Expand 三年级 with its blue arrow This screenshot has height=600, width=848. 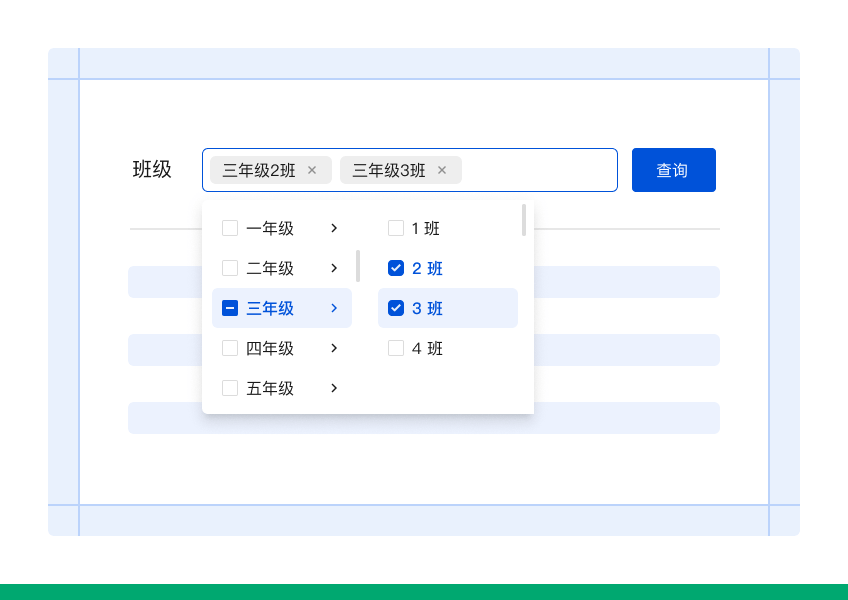tap(334, 308)
